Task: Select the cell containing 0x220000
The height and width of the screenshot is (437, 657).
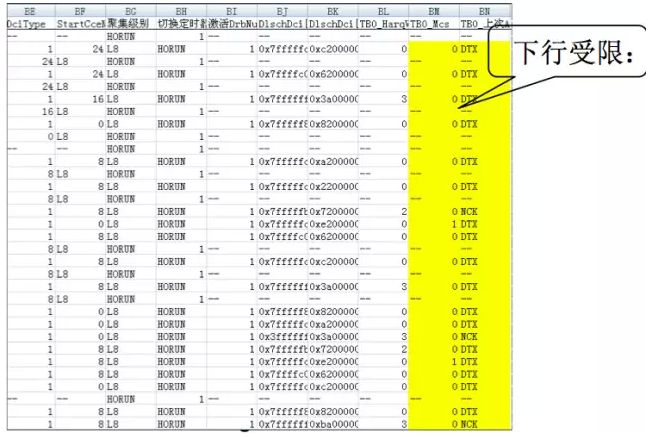Action: click(333, 187)
